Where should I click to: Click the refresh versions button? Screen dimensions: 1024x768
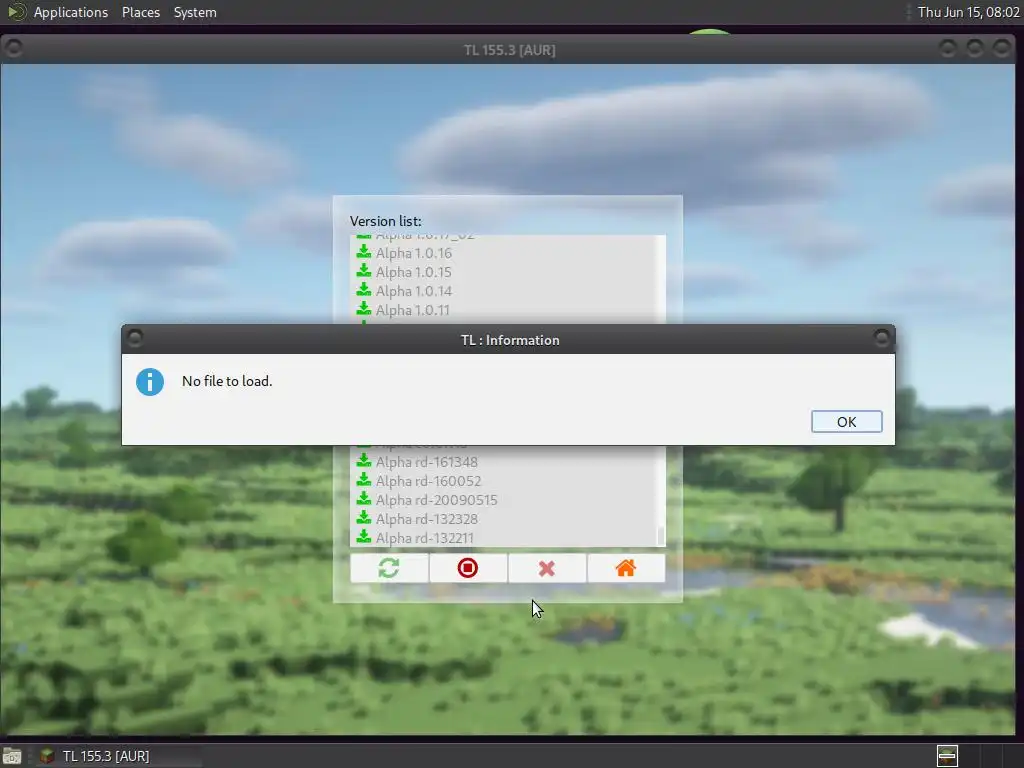tap(389, 568)
